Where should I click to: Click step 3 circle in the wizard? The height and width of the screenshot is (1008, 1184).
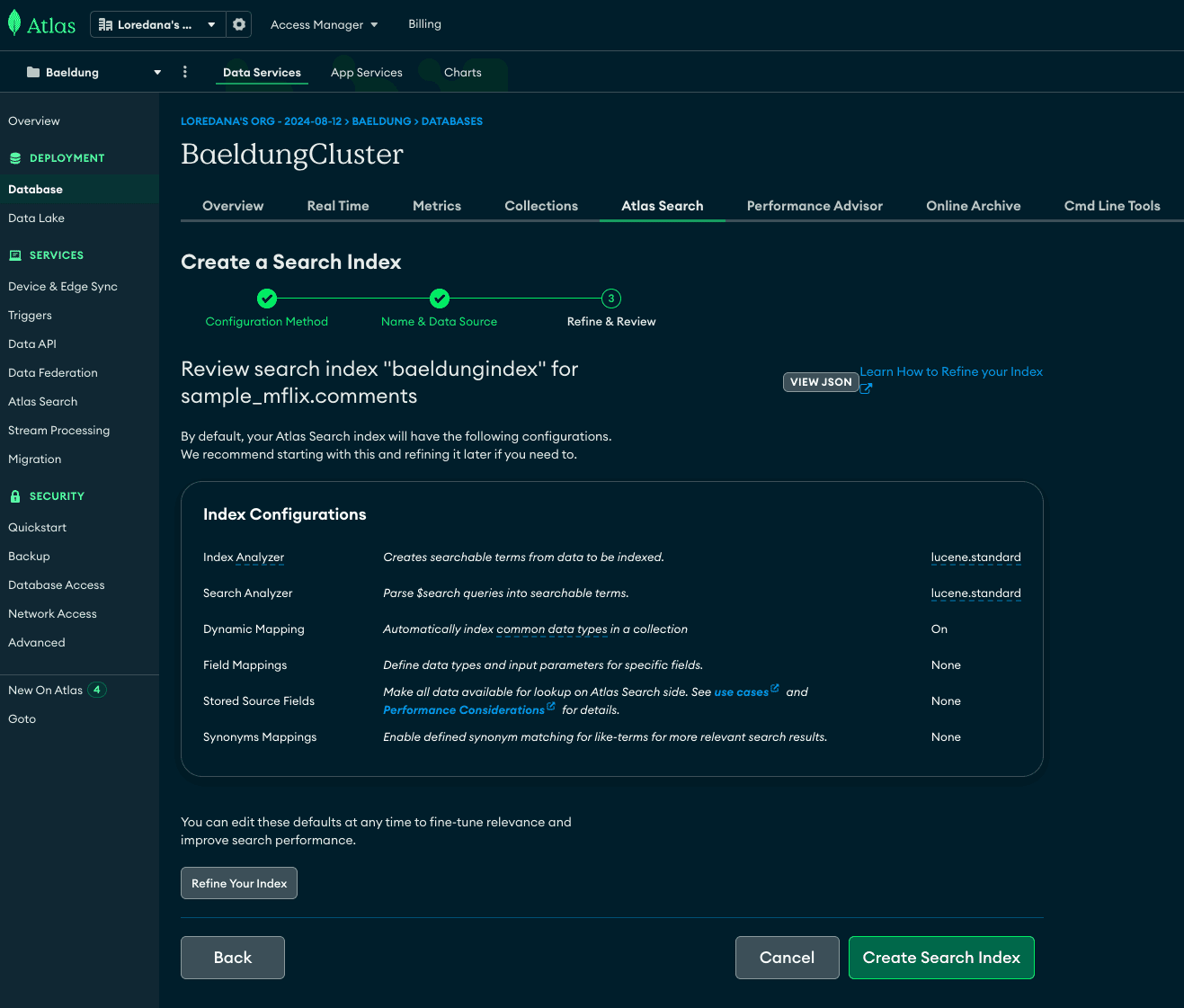pyautogui.click(x=611, y=299)
